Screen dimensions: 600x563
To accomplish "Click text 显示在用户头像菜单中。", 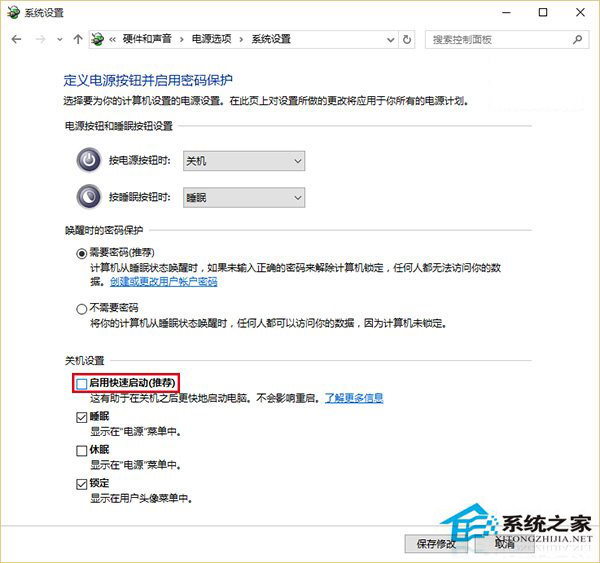I will [x=141, y=498].
